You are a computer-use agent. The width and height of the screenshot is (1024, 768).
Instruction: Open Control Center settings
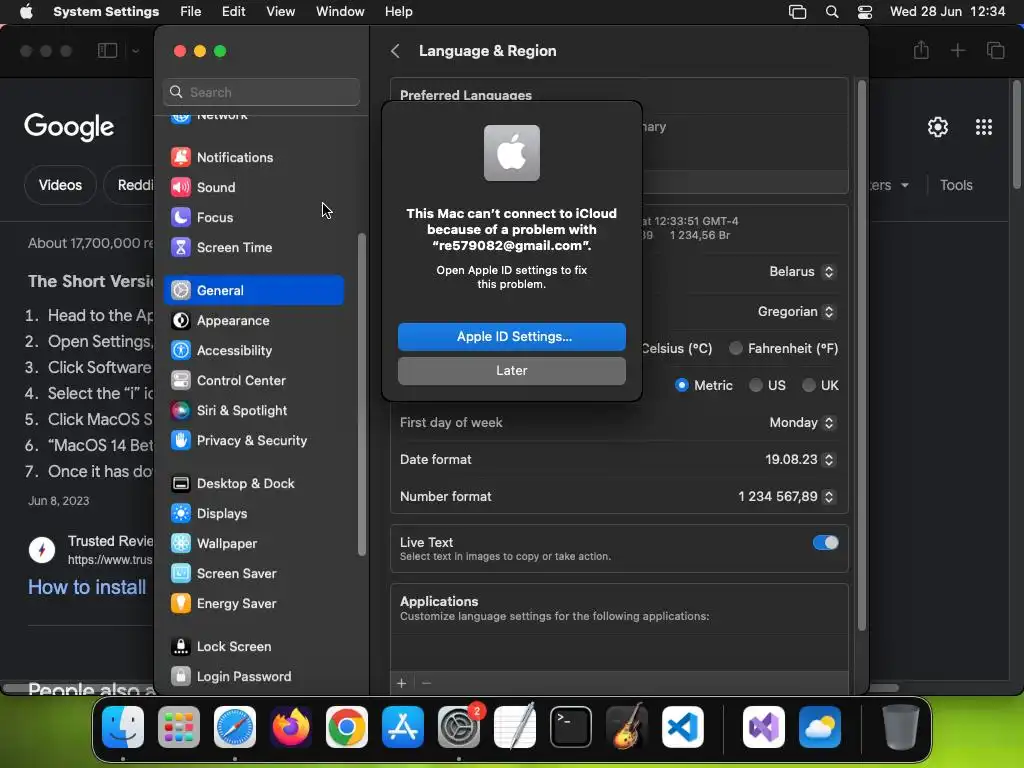coord(253,381)
